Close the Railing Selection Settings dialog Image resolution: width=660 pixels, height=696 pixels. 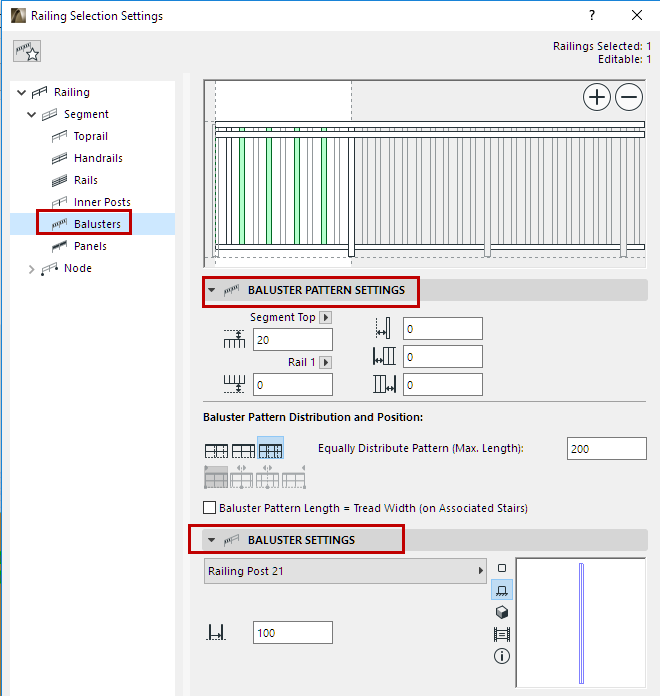coord(637,16)
